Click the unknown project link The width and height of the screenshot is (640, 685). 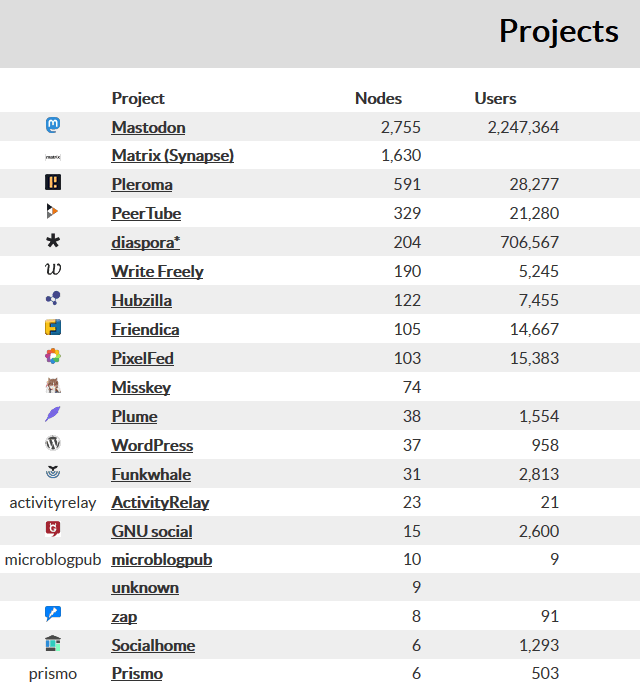[x=145, y=587]
